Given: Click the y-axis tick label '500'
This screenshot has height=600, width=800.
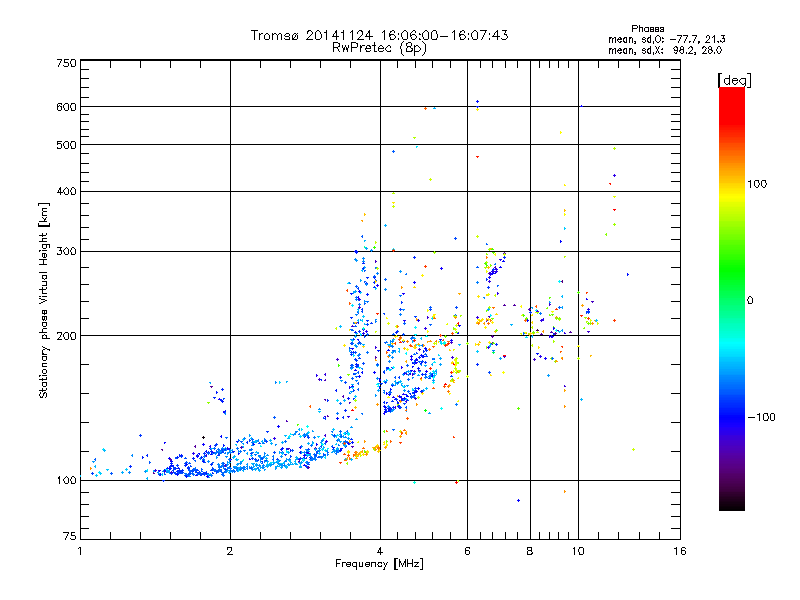Looking at the screenshot, I should [x=67, y=145].
